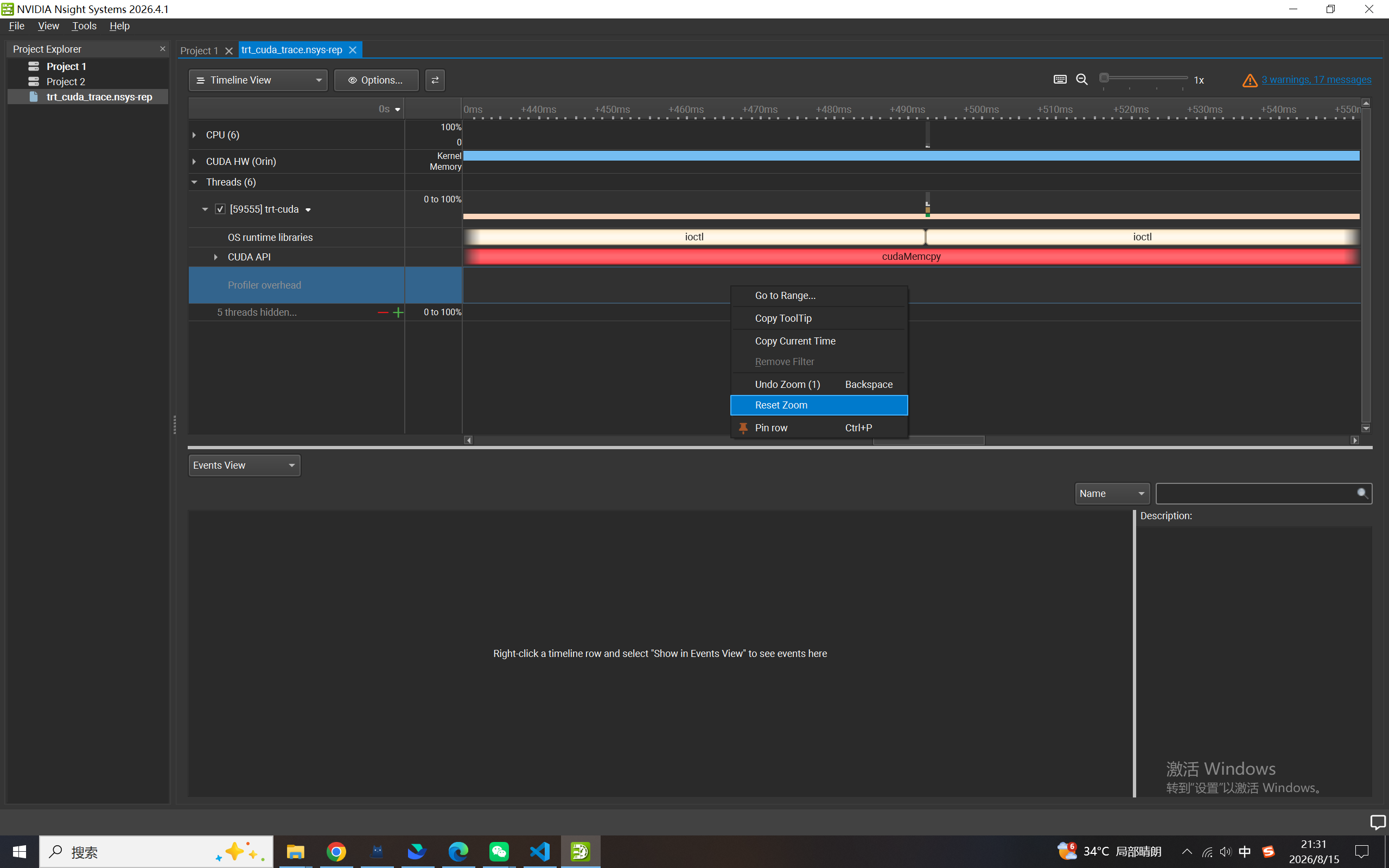The image size is (1389, 868).
Task: Expand the CUDA HW (Orin) row
Action: click(195, 162)
